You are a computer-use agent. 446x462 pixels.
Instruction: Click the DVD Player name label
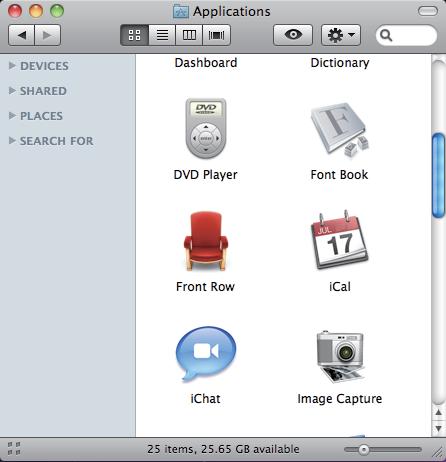205,175
